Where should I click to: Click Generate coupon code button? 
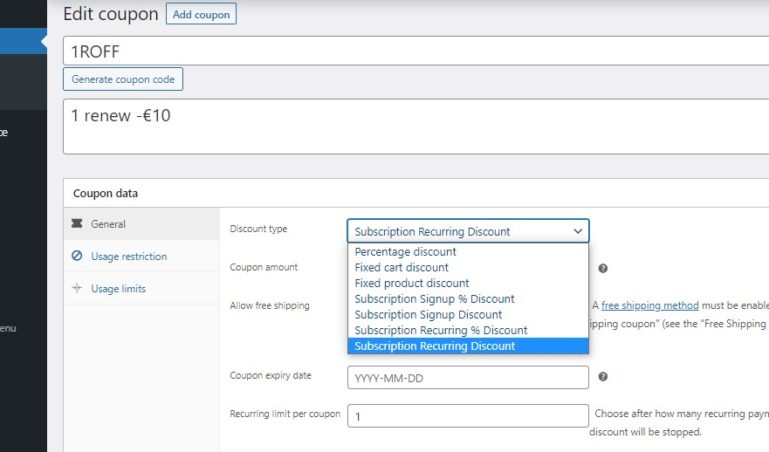123,79
